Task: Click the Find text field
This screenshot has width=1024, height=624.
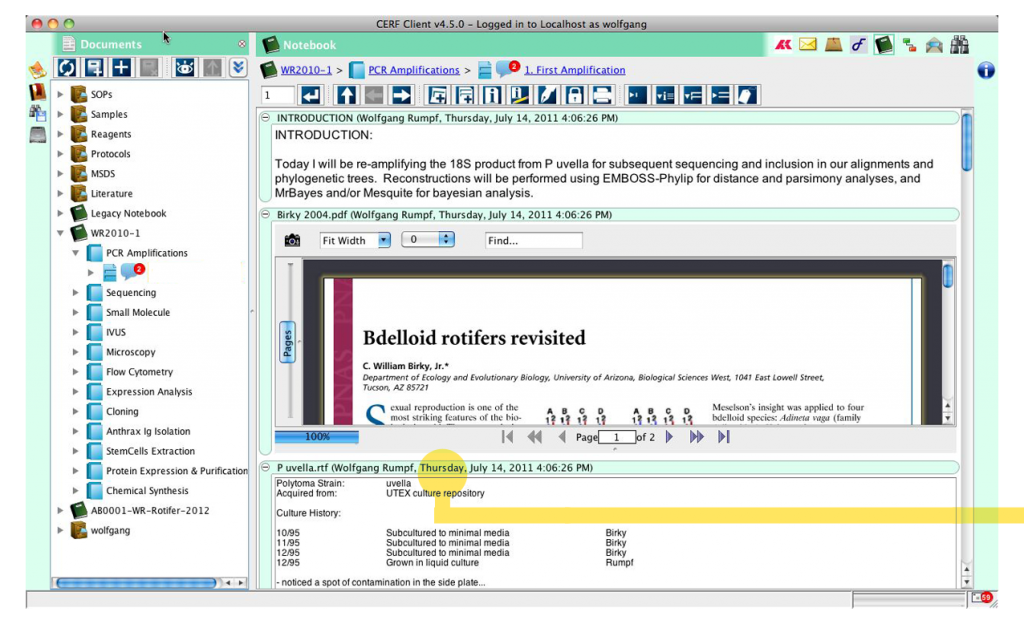Action: 533,240
